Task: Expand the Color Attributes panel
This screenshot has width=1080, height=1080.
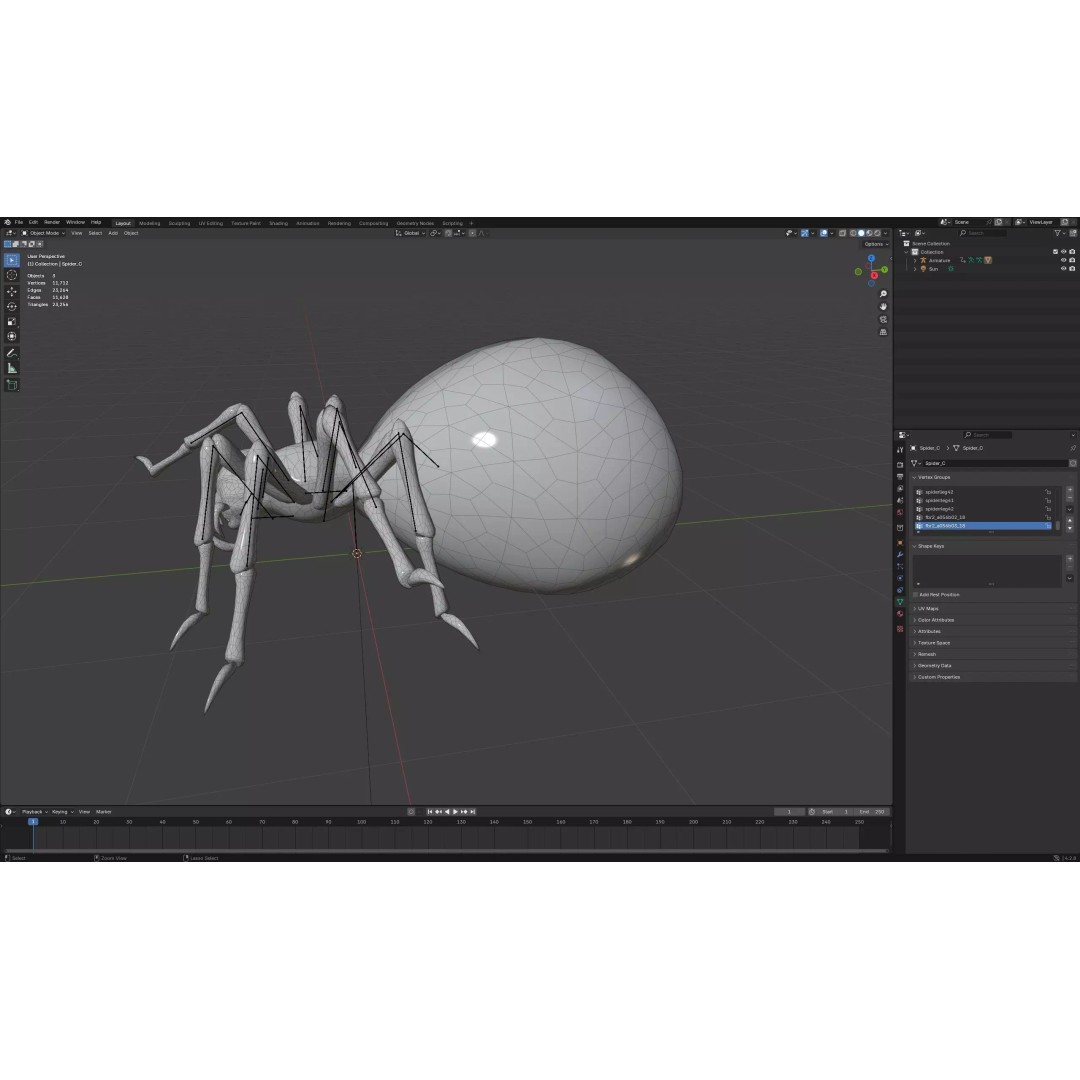Action: [933, 620]
